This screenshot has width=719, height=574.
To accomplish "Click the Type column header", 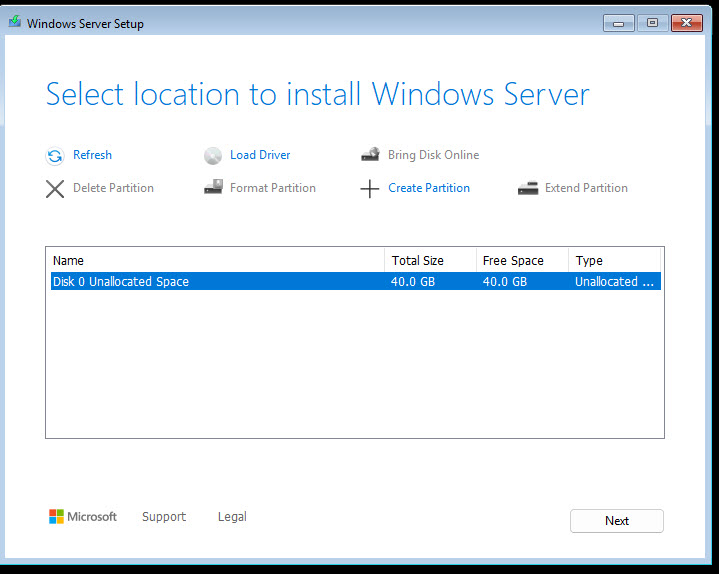I will click(x=614, y=260).
